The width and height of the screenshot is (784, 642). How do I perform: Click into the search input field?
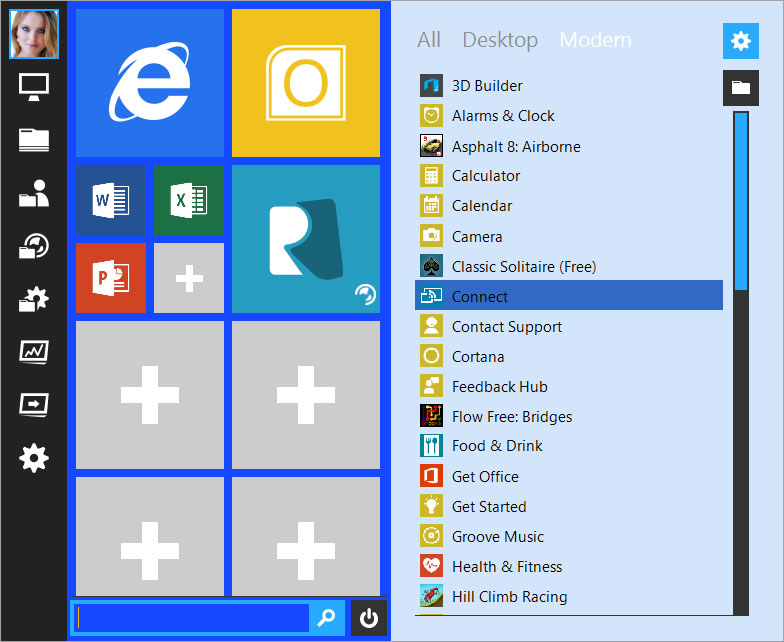(x=190, y=618)
